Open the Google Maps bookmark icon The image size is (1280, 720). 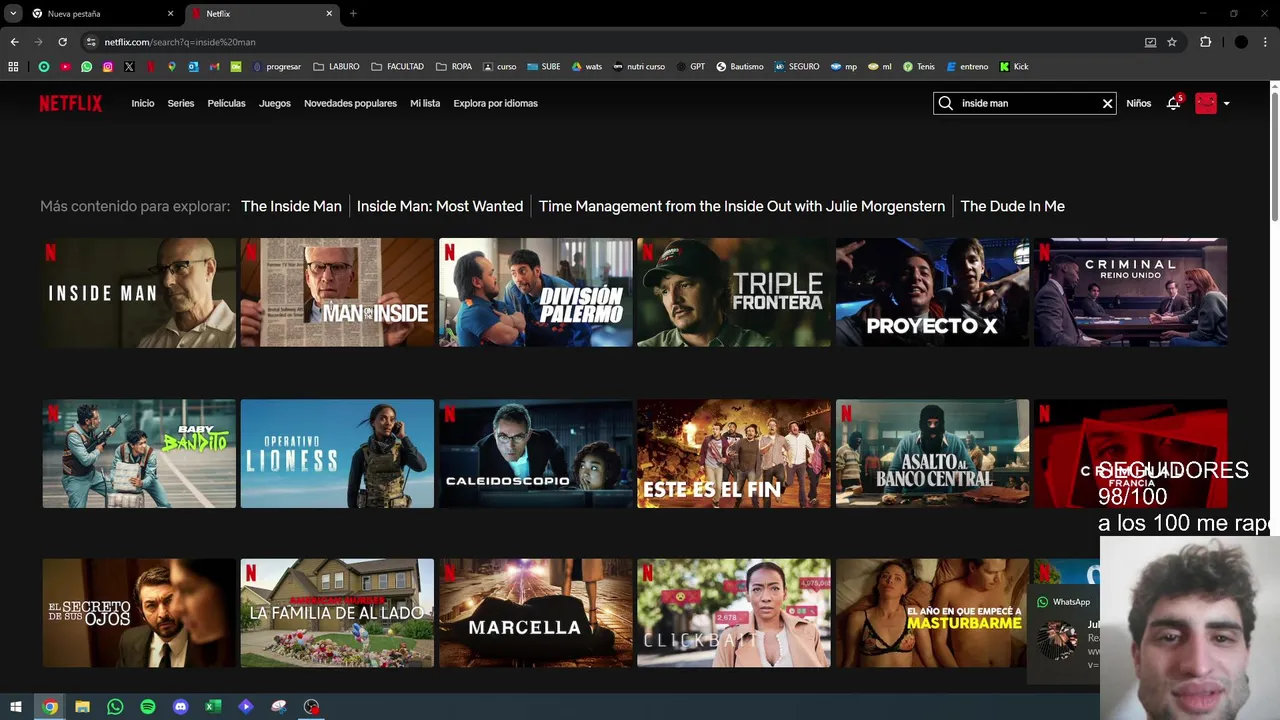point(172,67)
